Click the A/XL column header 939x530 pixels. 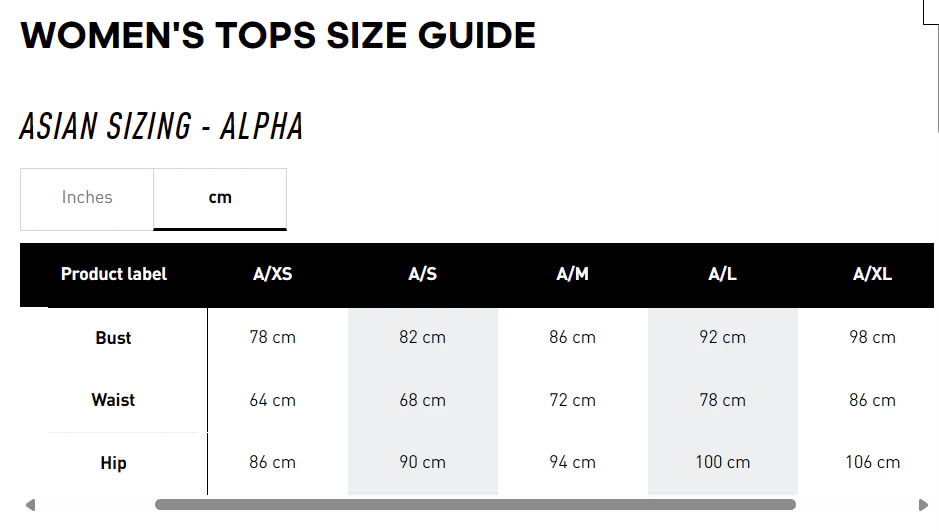point(872,274)
